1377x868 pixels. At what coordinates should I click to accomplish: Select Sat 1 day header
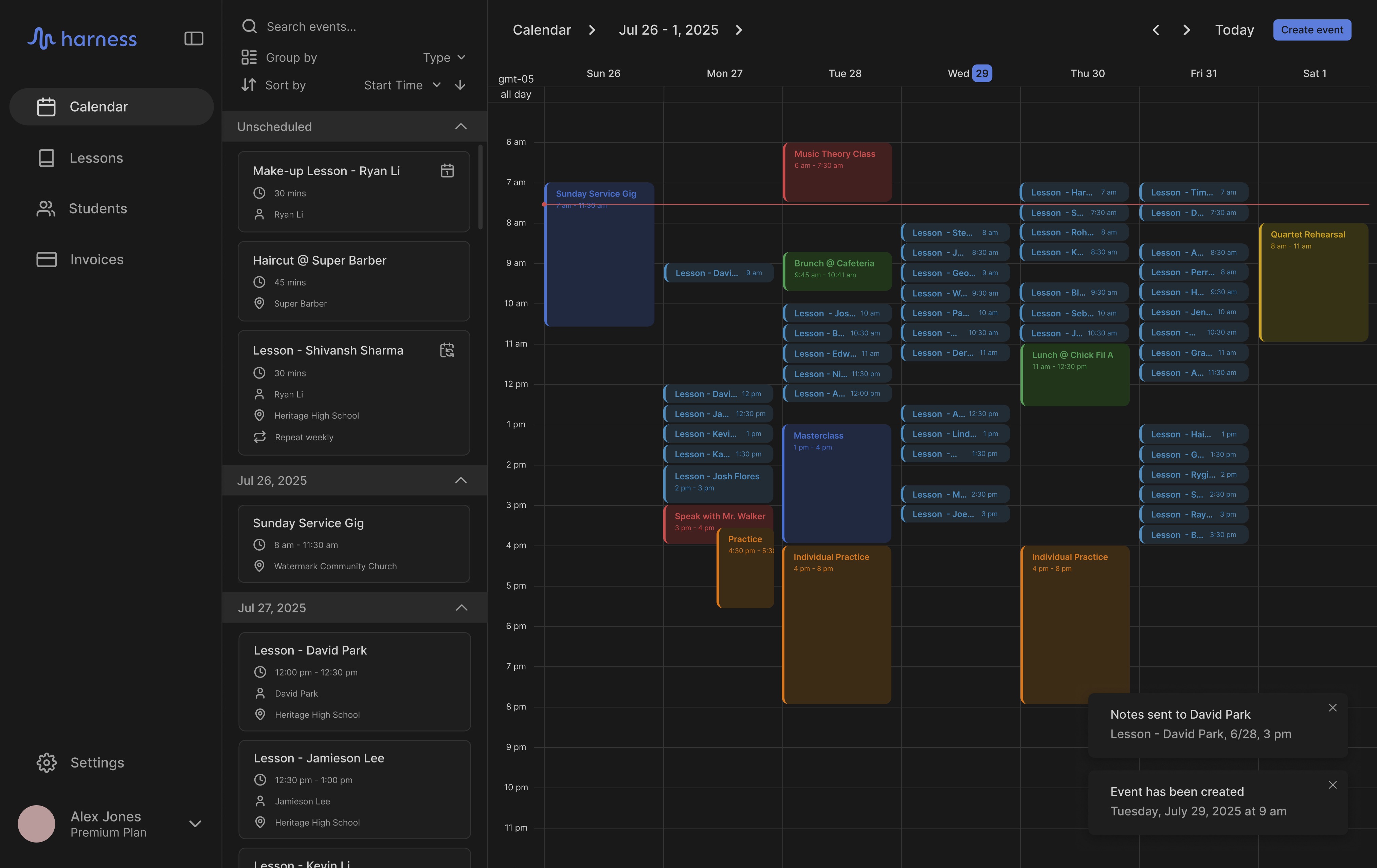[1314, 73]
